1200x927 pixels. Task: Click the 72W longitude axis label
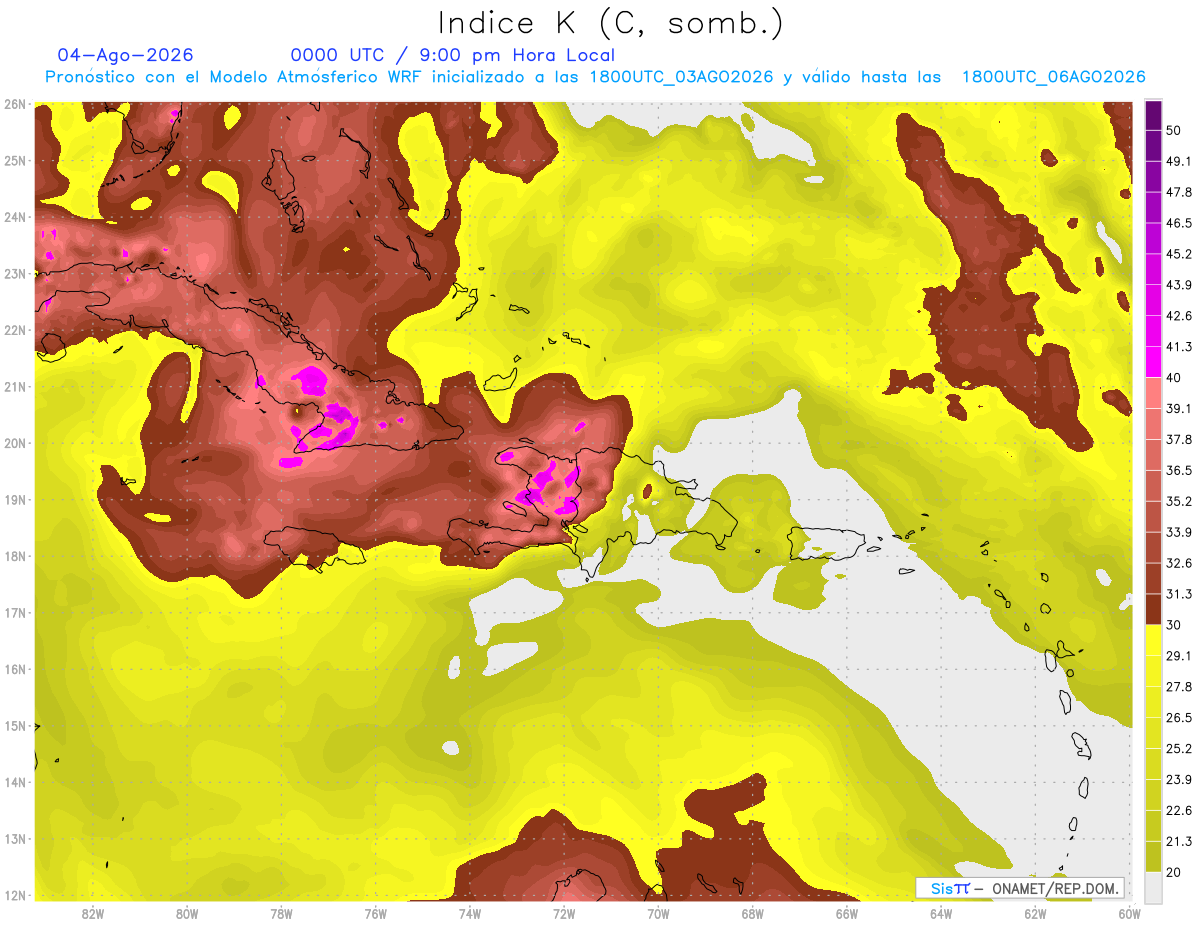point(564,914)
